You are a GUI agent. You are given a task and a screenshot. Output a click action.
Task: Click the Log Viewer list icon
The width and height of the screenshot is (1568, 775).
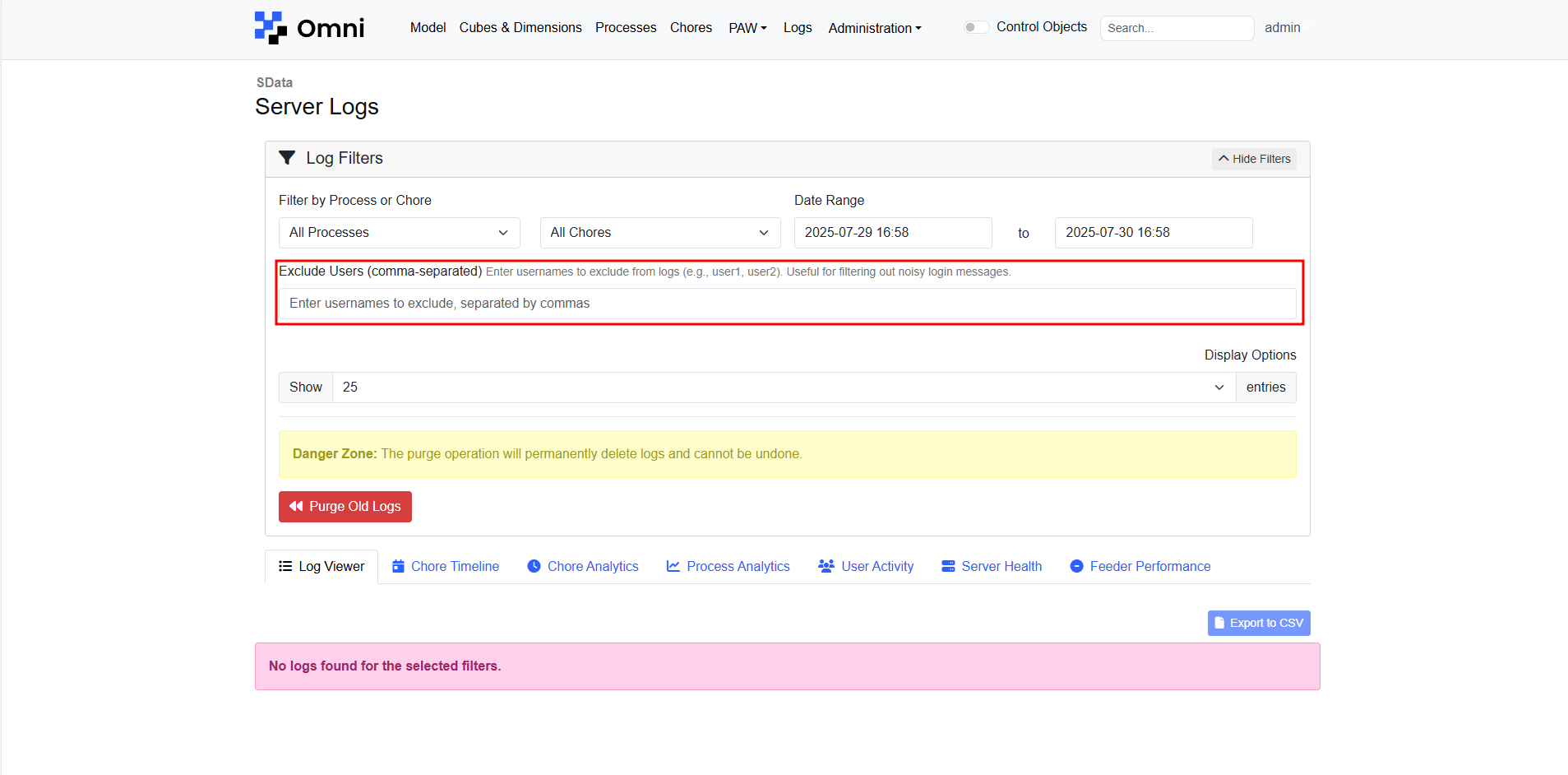[x=285, y=566]
